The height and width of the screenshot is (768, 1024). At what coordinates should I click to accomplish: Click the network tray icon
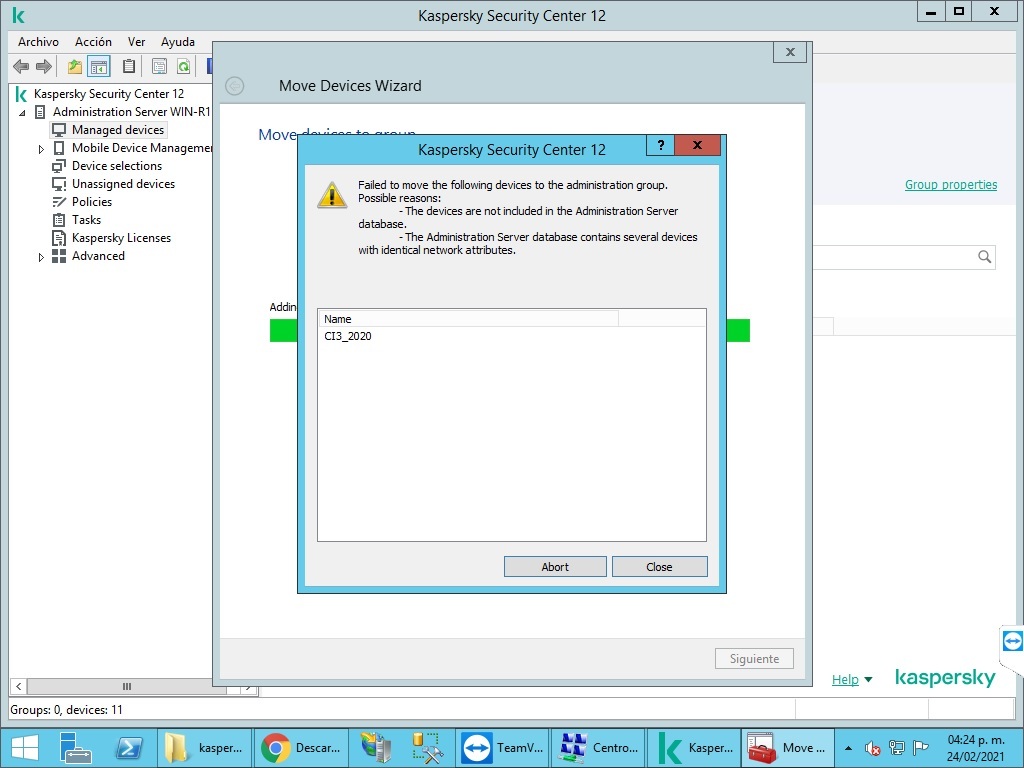coord(897,748)
